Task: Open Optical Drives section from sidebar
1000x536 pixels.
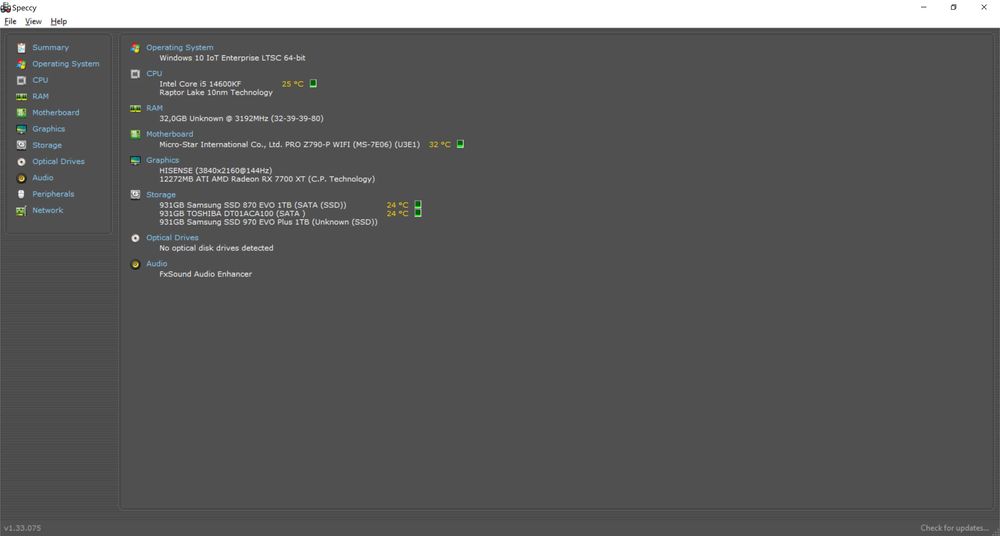Action: (x=58, y=161)
